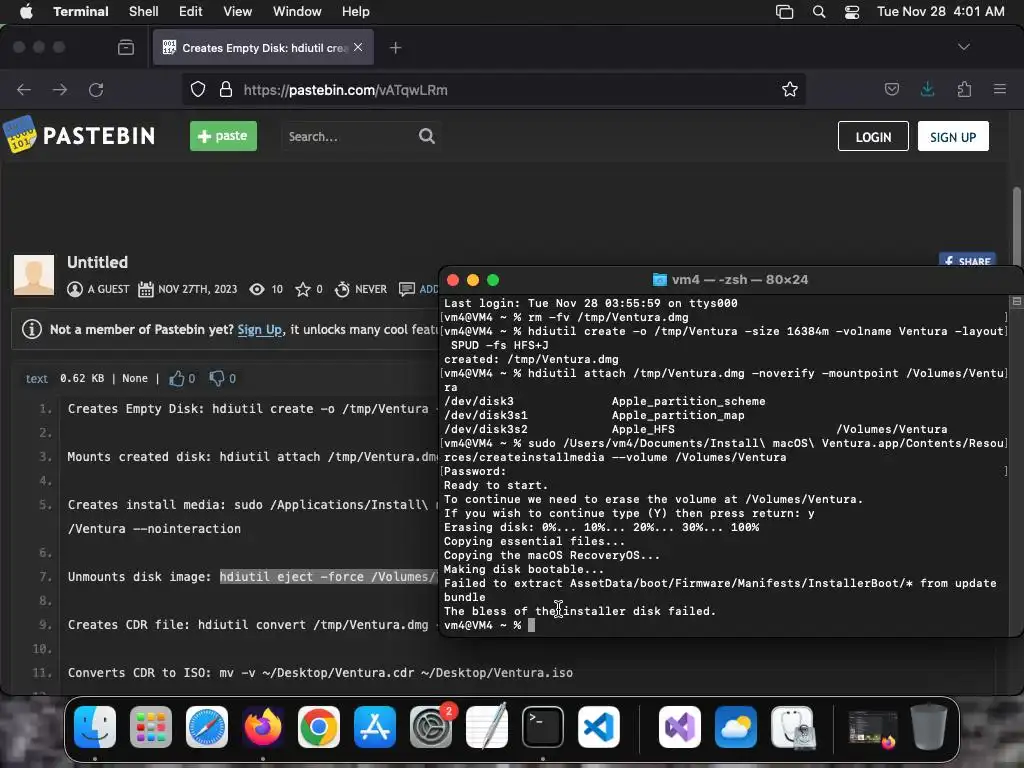Open the Terminal app menu
1024x768 pixels.
(x=81, y=11)
